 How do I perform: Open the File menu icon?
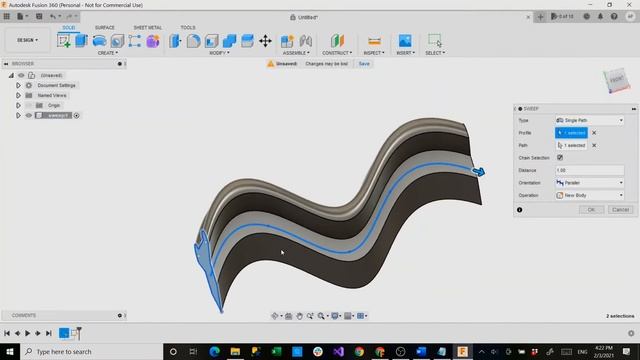(22, 17)
